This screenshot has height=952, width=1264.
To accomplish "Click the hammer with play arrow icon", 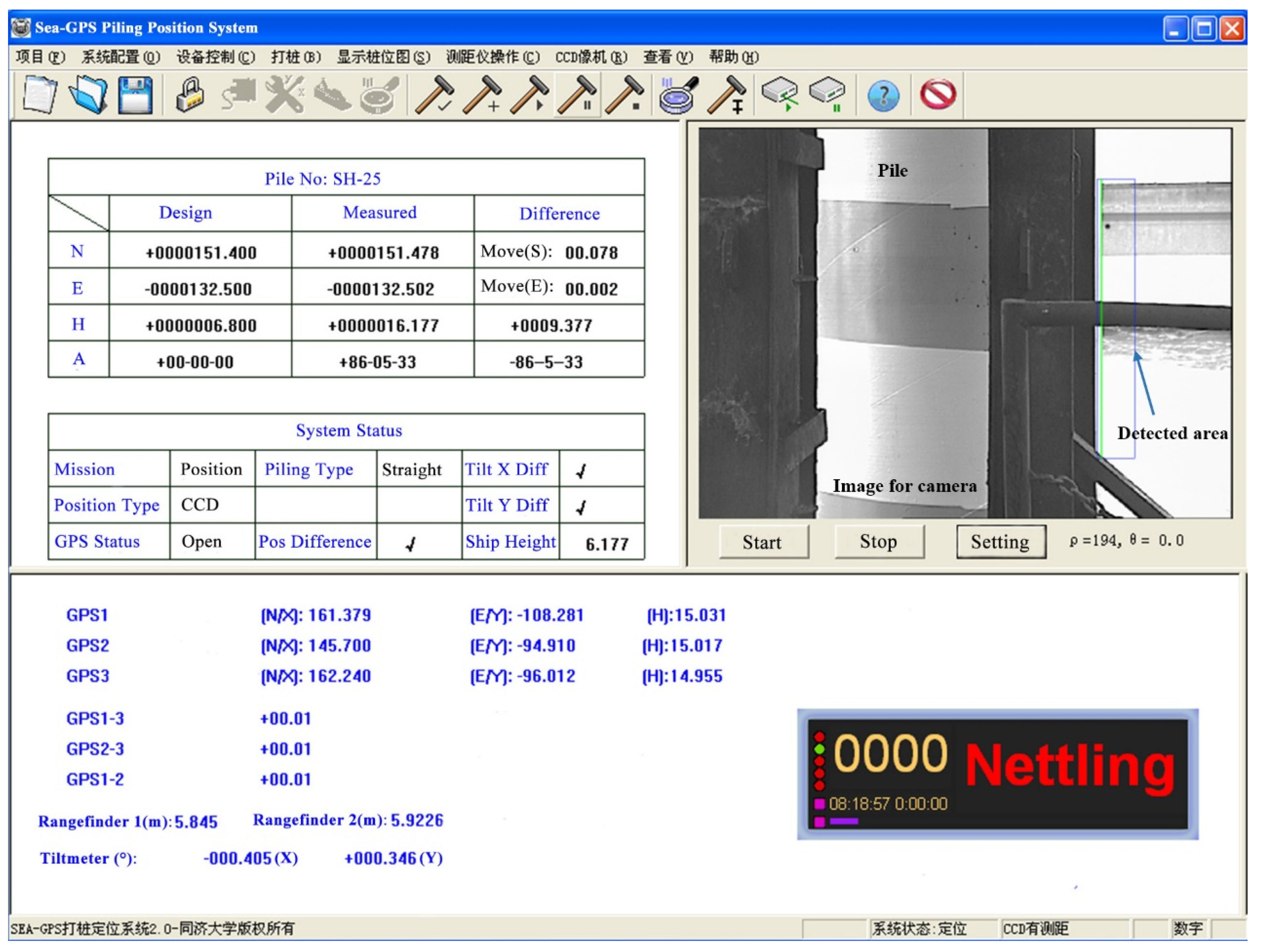I will coord(529,95).
